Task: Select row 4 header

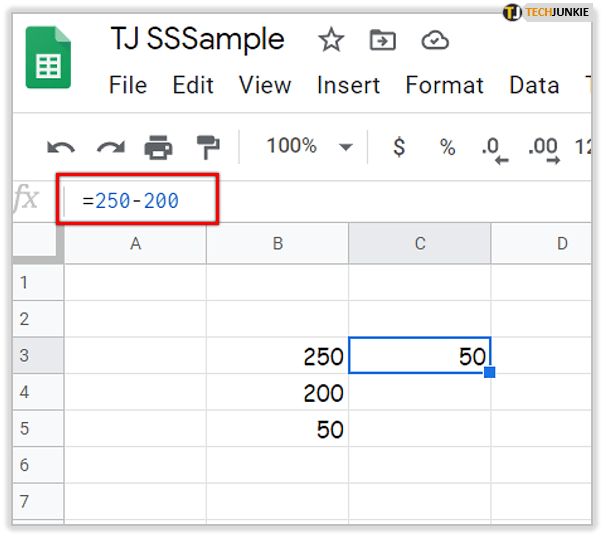Action: tap(25, 393)
